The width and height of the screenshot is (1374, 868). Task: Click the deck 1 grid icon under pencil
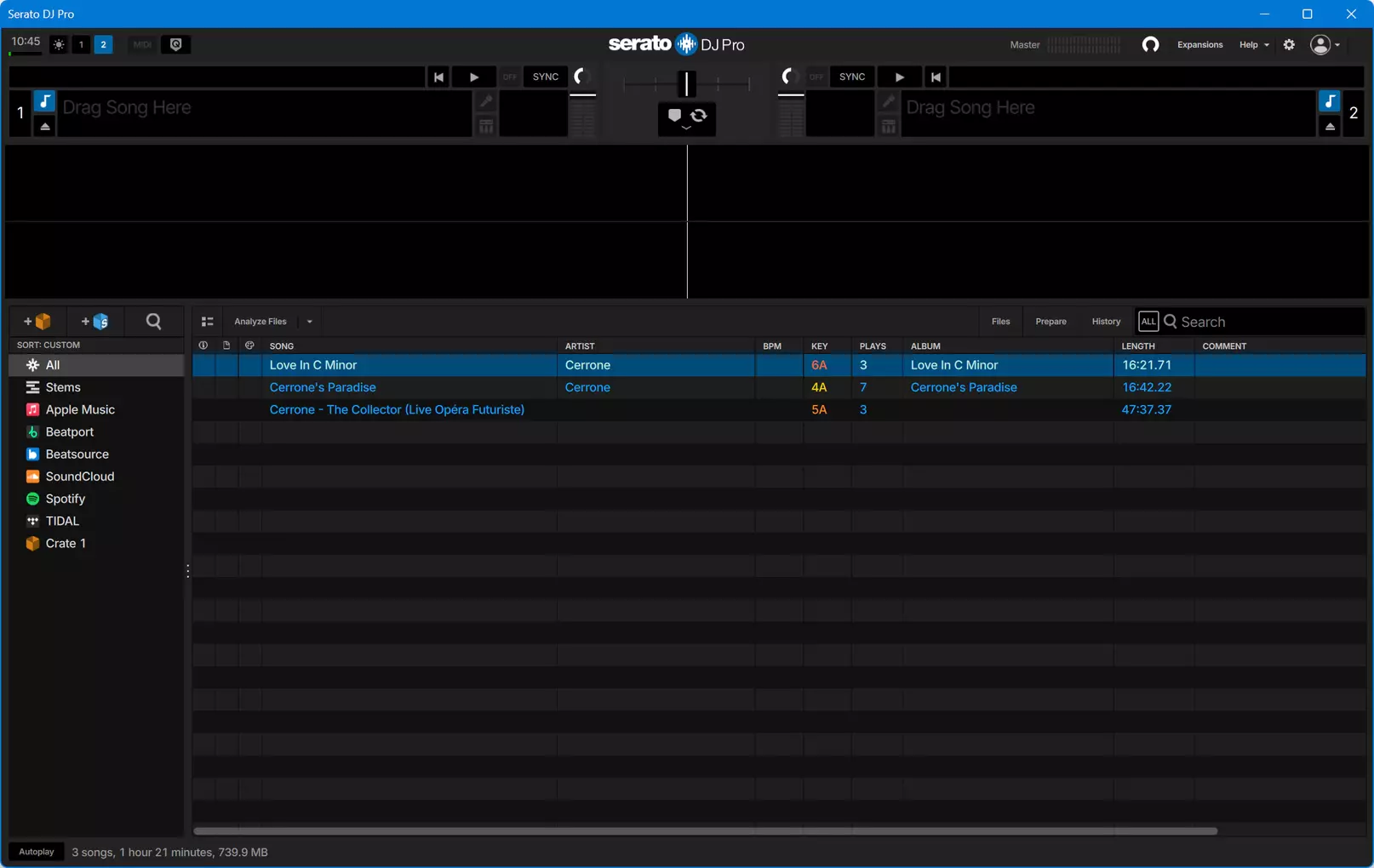coord(486,126)
